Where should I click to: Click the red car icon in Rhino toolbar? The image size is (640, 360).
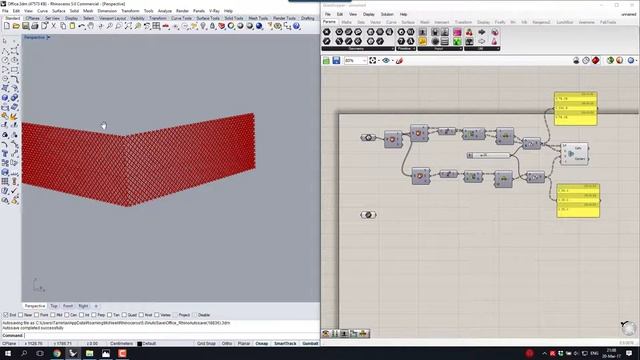click(166, 26)
